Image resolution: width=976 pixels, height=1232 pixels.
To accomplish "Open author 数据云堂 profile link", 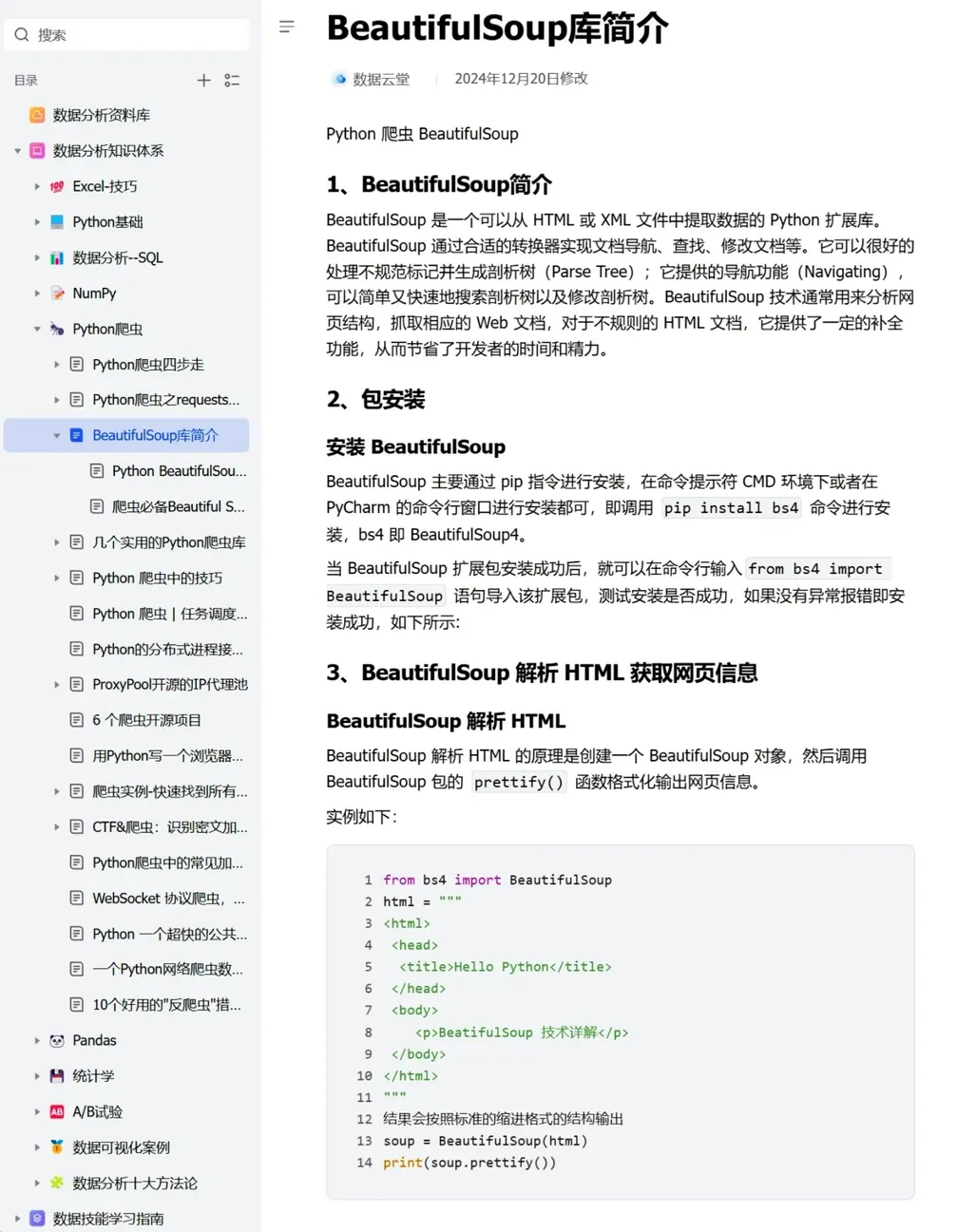I will 381,79.
